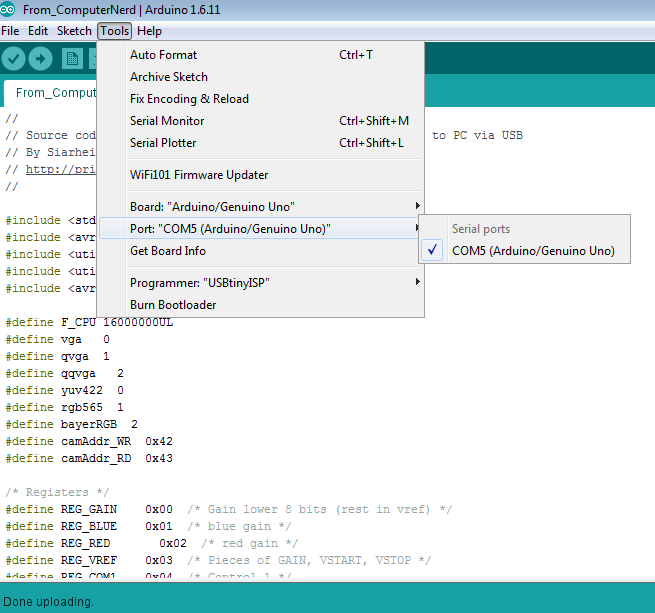Choose Burn Bootloader
This screenshot has width=655, height=613.
tap(261, 305)
